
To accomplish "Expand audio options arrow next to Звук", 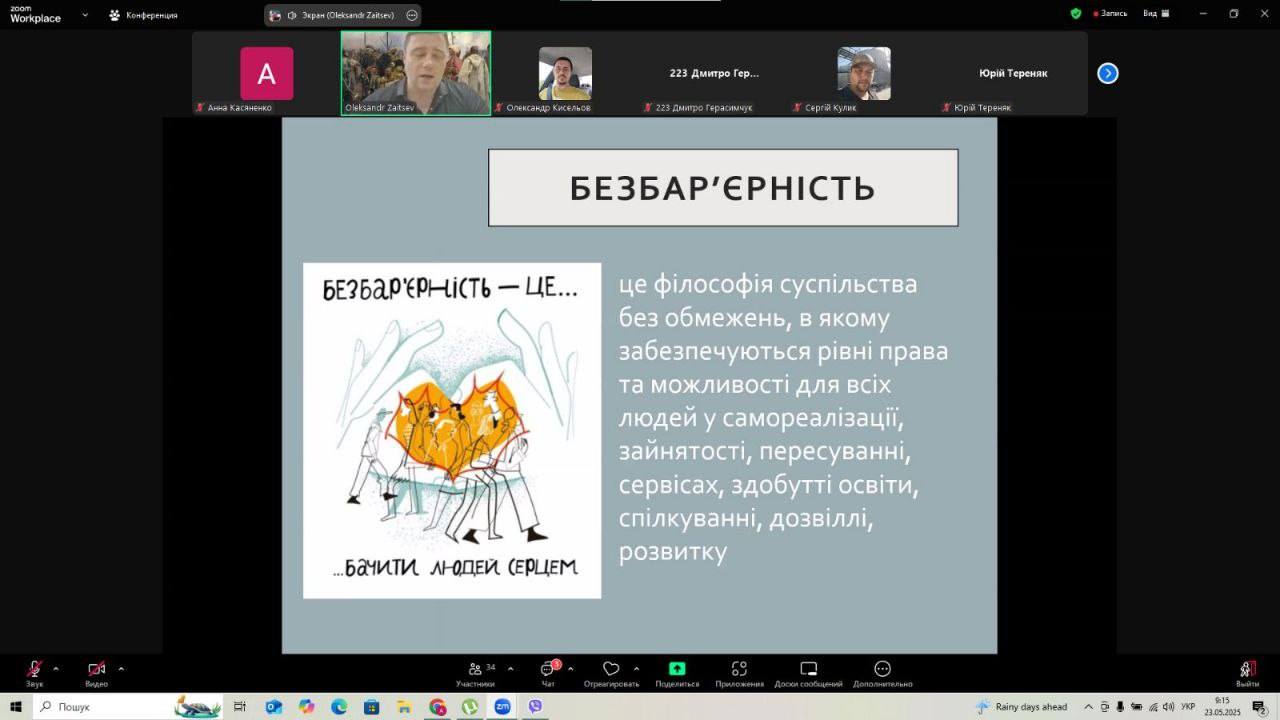I will [x=56, y=668].
